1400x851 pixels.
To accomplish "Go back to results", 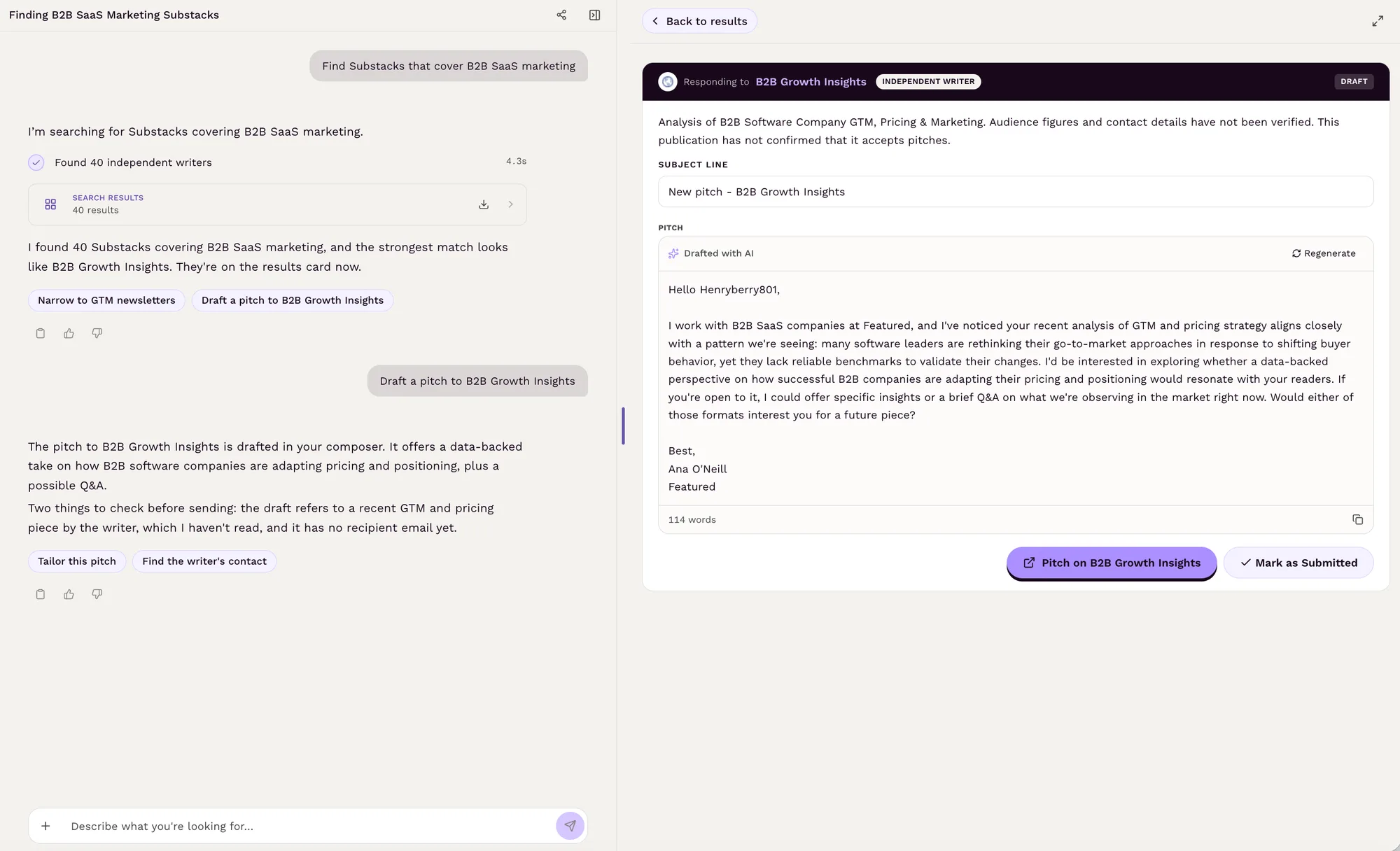I will click(699, 21).
